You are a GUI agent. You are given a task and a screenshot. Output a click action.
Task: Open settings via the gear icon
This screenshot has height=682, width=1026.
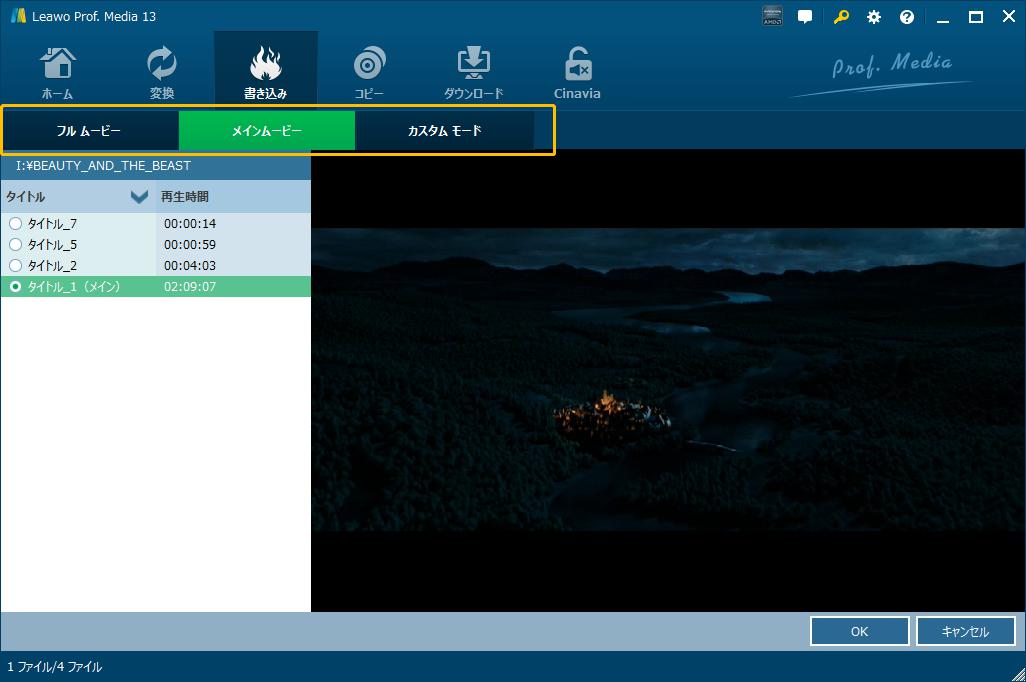(x=874, y=17)
